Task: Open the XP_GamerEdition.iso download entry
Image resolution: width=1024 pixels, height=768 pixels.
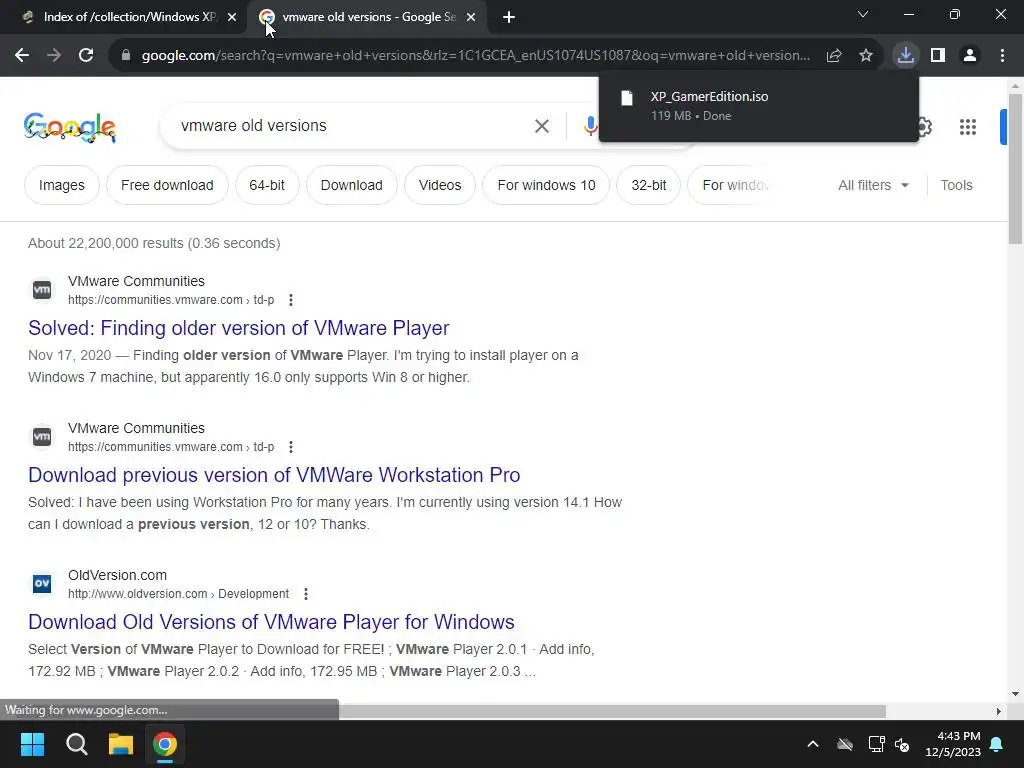Action: point(759,106)
